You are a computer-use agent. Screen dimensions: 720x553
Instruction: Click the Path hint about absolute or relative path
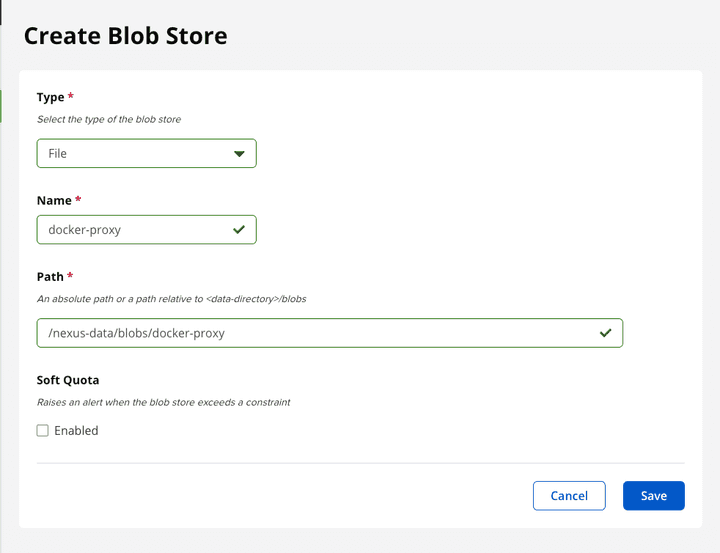[x=173, y=299]
